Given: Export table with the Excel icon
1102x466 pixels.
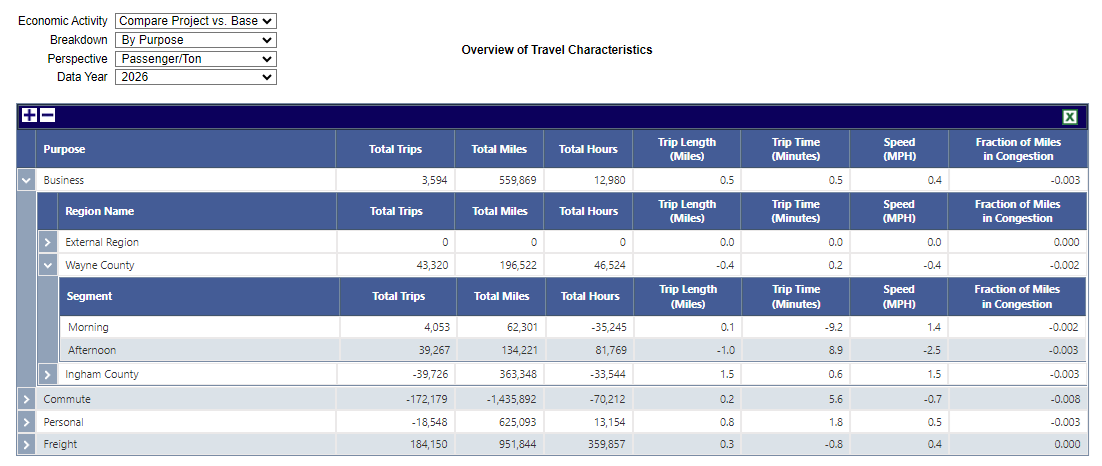Looking at the screenshot, I should (x=1070, y=117).
